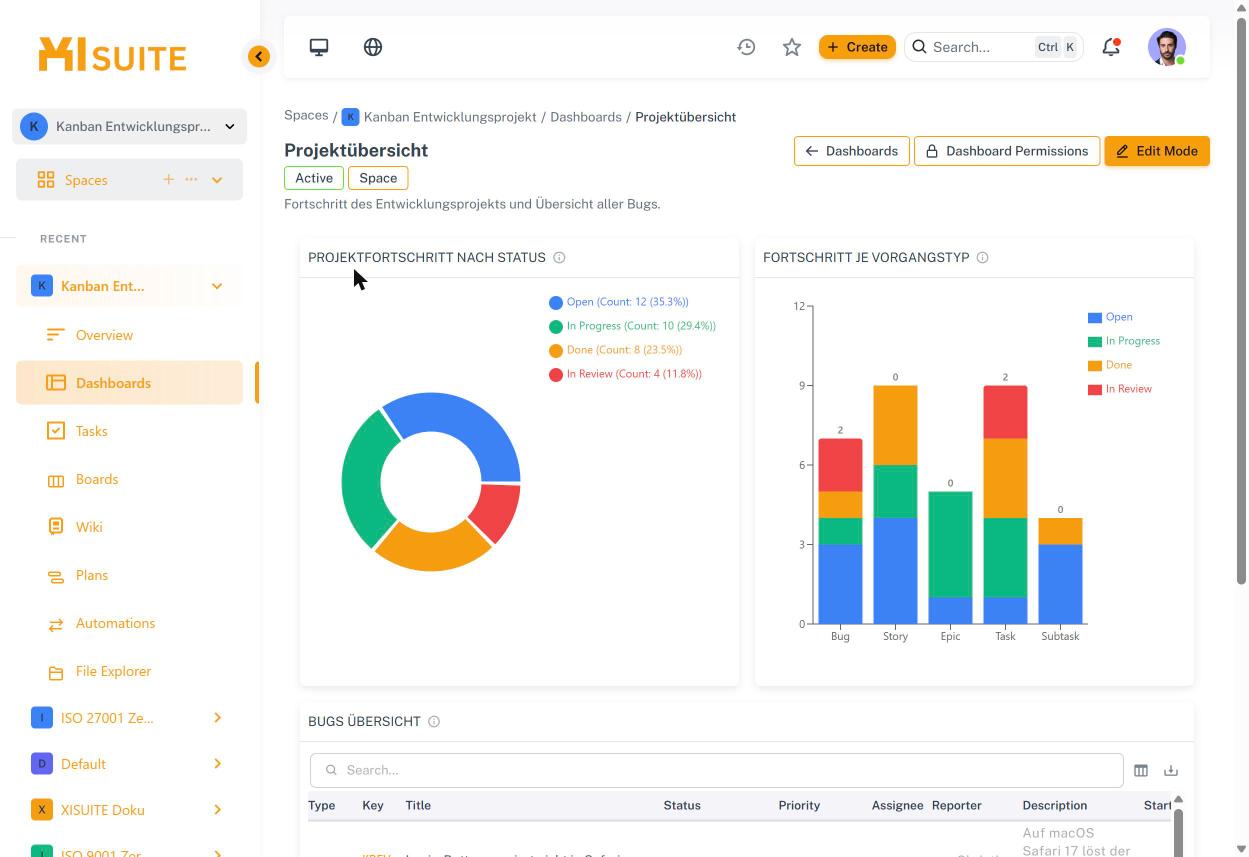The width and height of the screenshot is (1249, 857).
Task: Click the ISO 27001 space icon
Action: [x=42, y=718]
